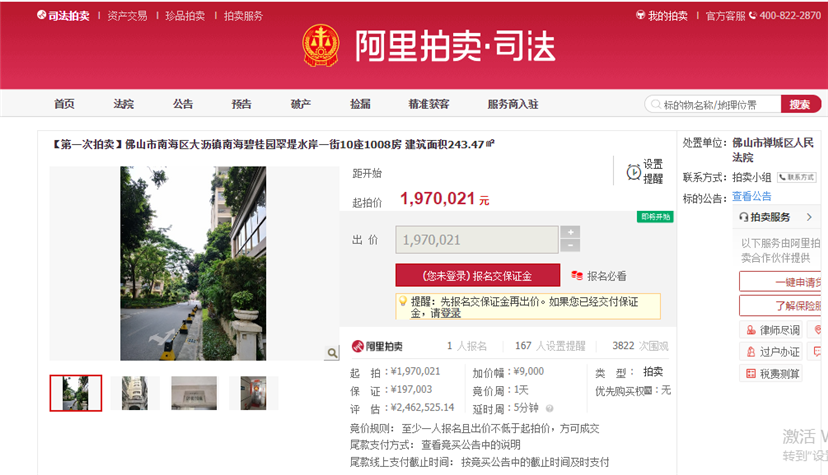Click the court emblem logo
828x475 pixels.
click(320, 45)
